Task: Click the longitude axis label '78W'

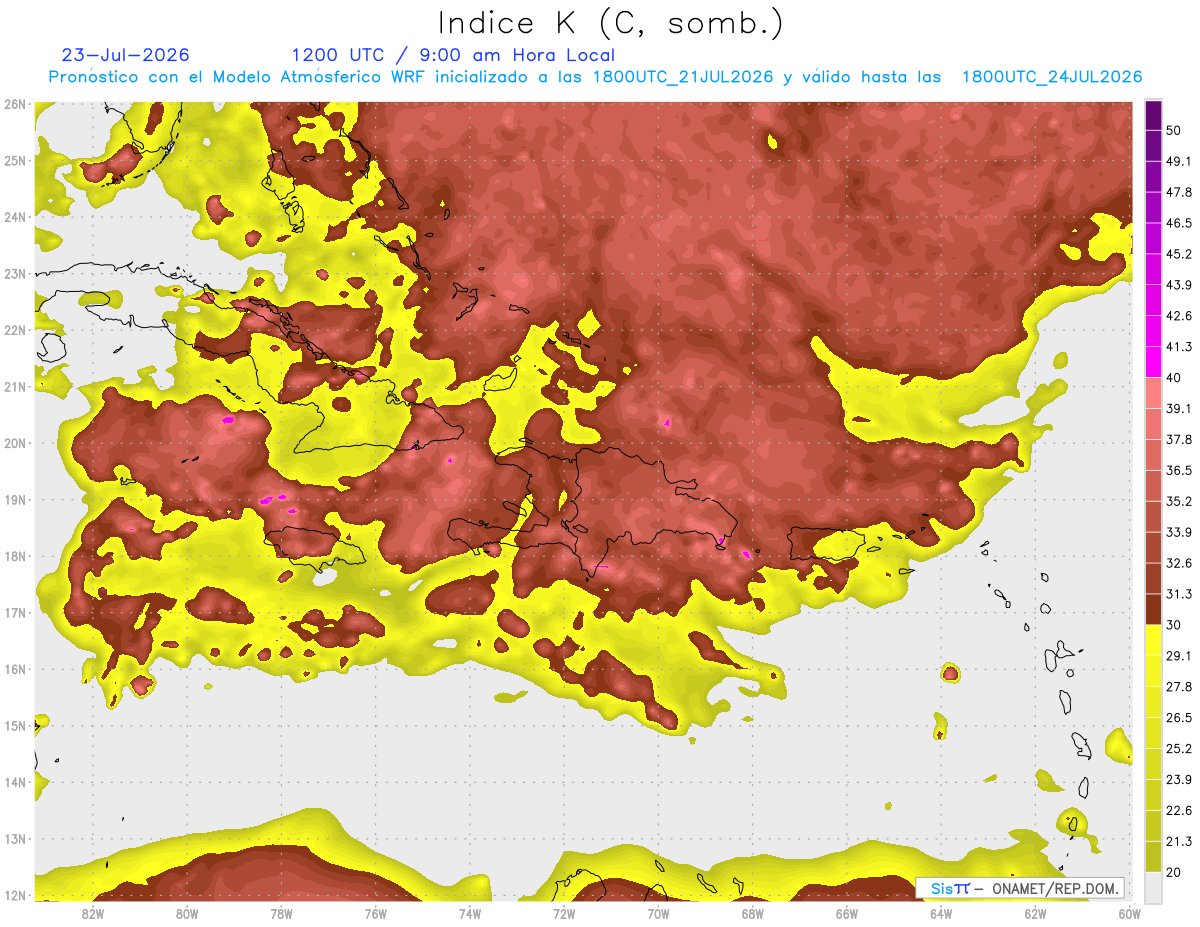Action: (x=281, y=913)
